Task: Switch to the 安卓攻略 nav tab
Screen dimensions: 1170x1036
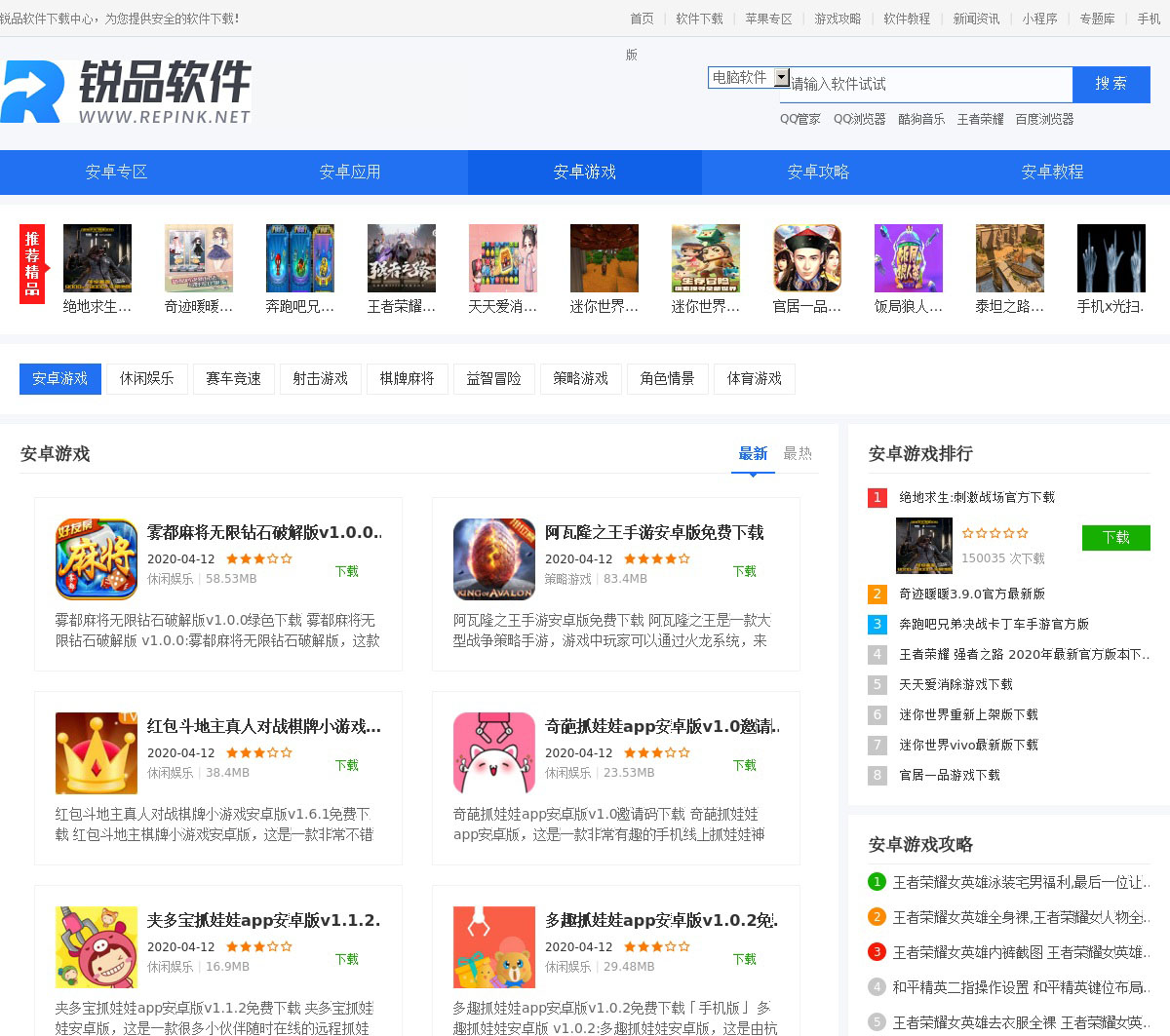Action: click(x=819, y=172)
